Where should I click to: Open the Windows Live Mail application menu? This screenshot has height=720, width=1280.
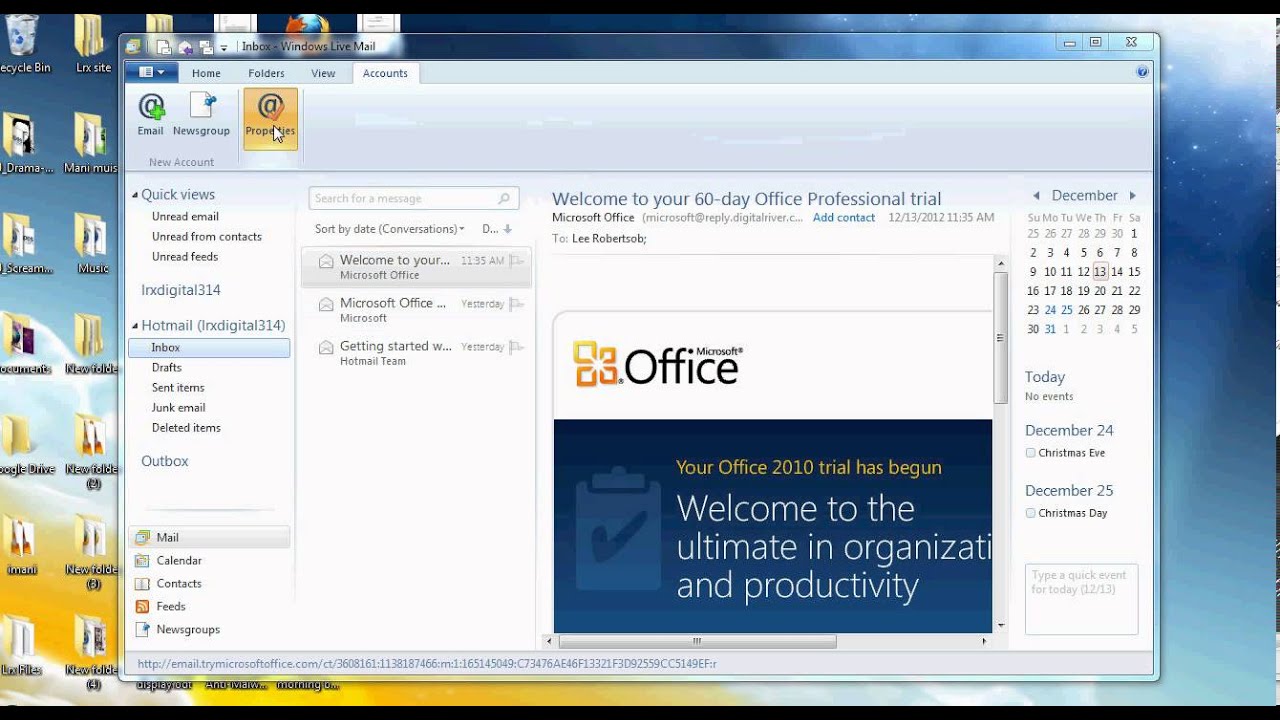click(x=151, y=72)
